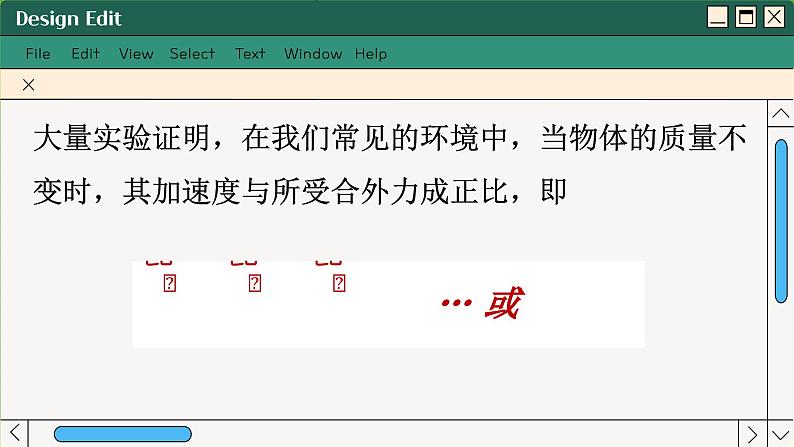Minimize the Design Edit window
This screenshot has height=447, width=794.
[x=718, y=17]
